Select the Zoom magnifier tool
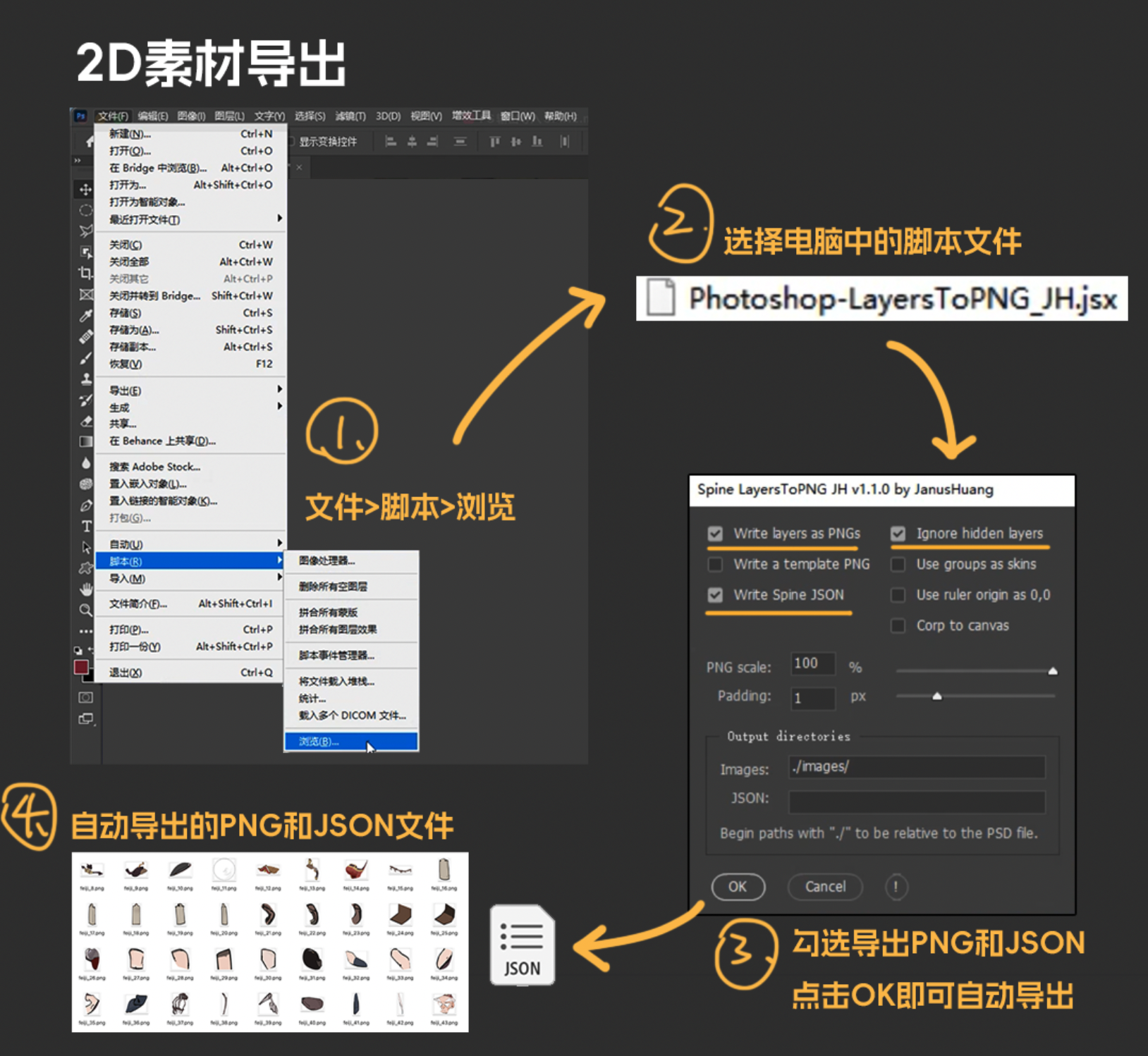The image size is (1148, 1056). point(85,610)
